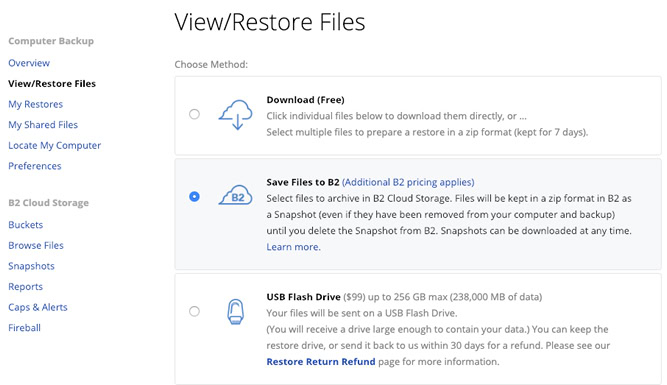
Task: Open Buckets under B2 Cloud Storage
Action: pos(26,225)
